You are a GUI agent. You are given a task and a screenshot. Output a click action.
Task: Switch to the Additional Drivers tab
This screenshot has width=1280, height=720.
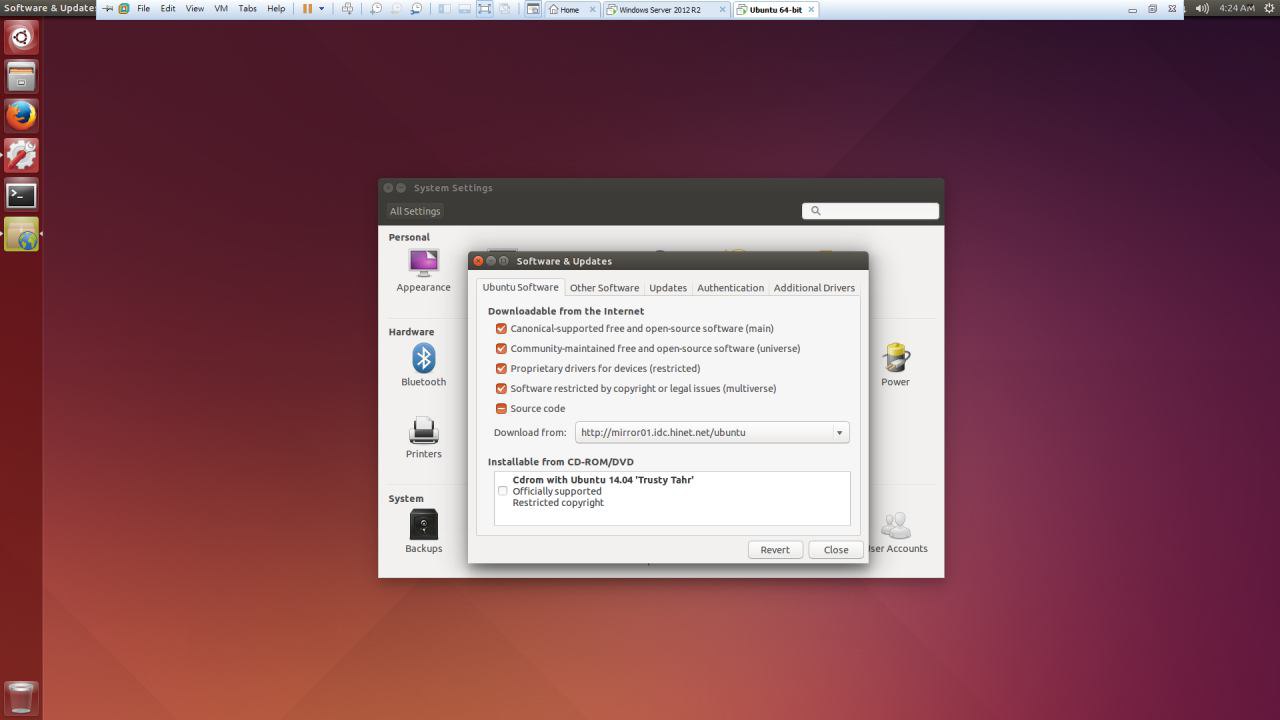pos(814,288)
